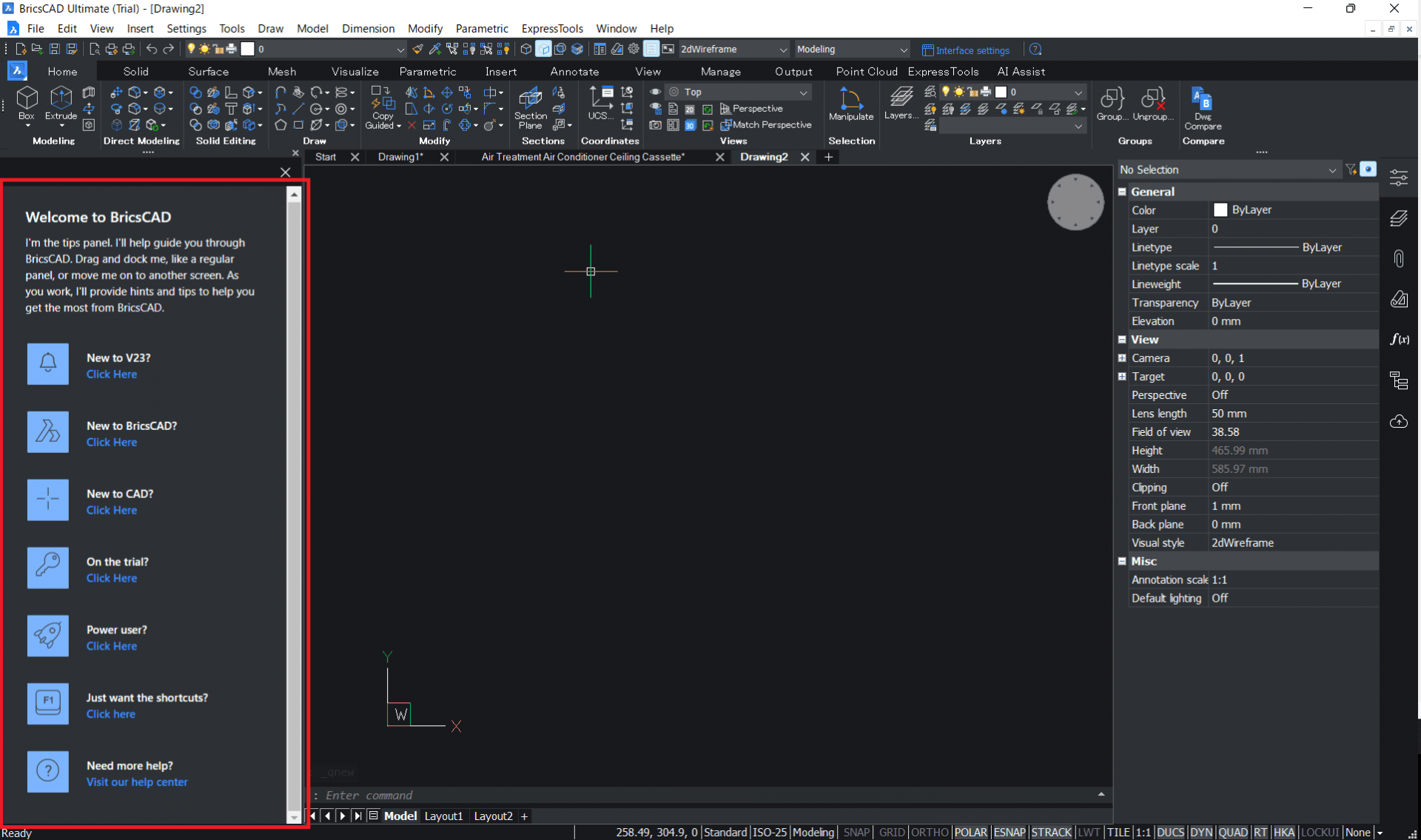Click the help question mark icon
Image resolution: width=1421 pixels, height=840 pixels.
coord(1035,50)
